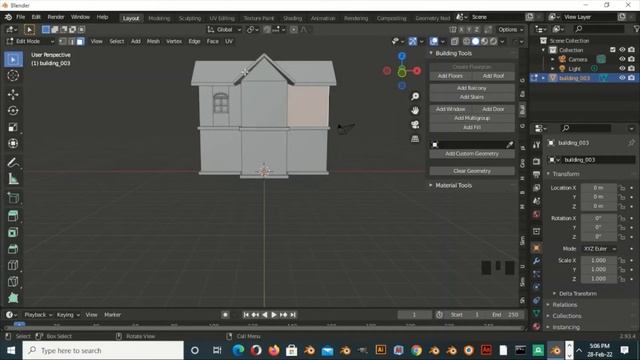Open the Tool properties tab icon

[x=536, y=145]
